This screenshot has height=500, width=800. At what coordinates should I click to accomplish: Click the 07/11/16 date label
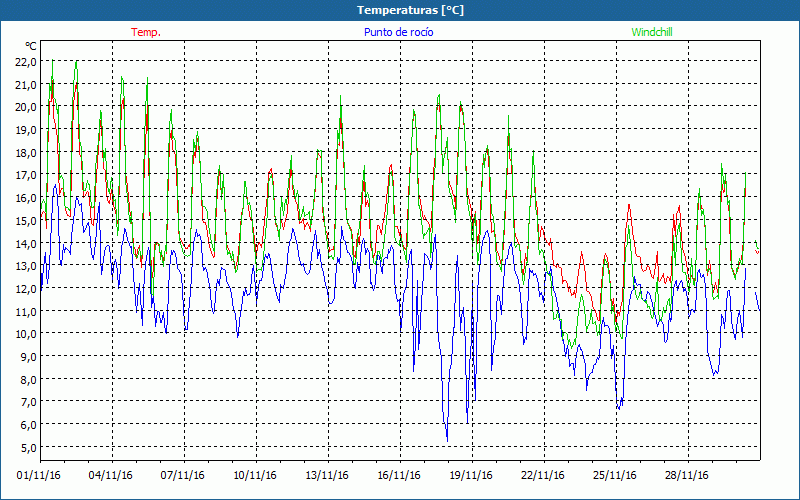tap(183, 476)
